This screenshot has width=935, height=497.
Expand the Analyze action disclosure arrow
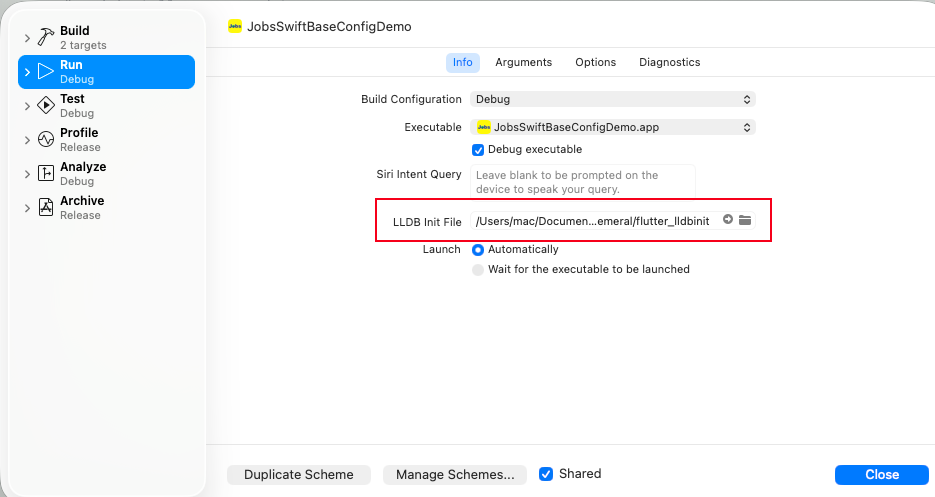(27, 174)
